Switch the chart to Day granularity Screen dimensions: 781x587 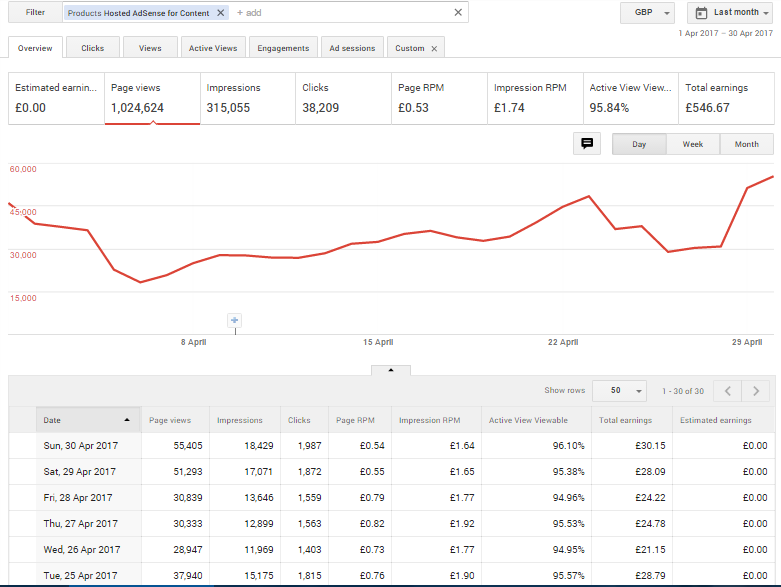point(639,144)
